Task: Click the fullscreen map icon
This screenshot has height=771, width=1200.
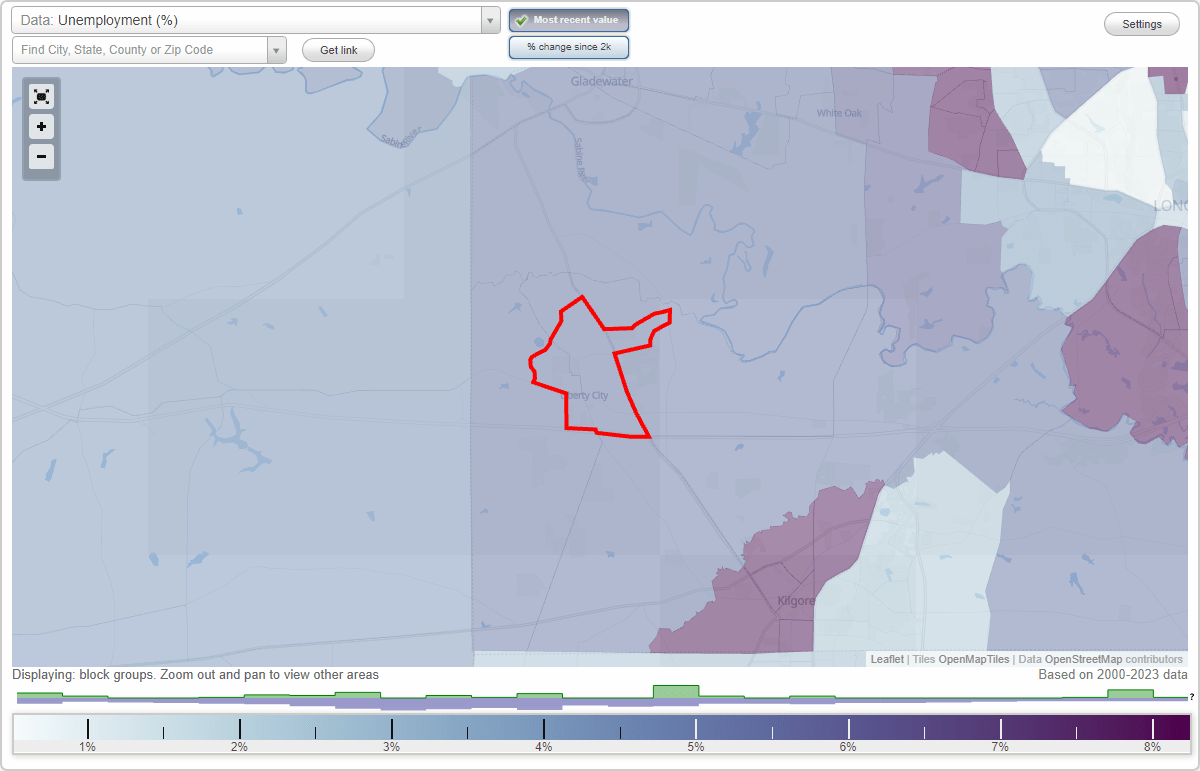Action: (41, 96)
